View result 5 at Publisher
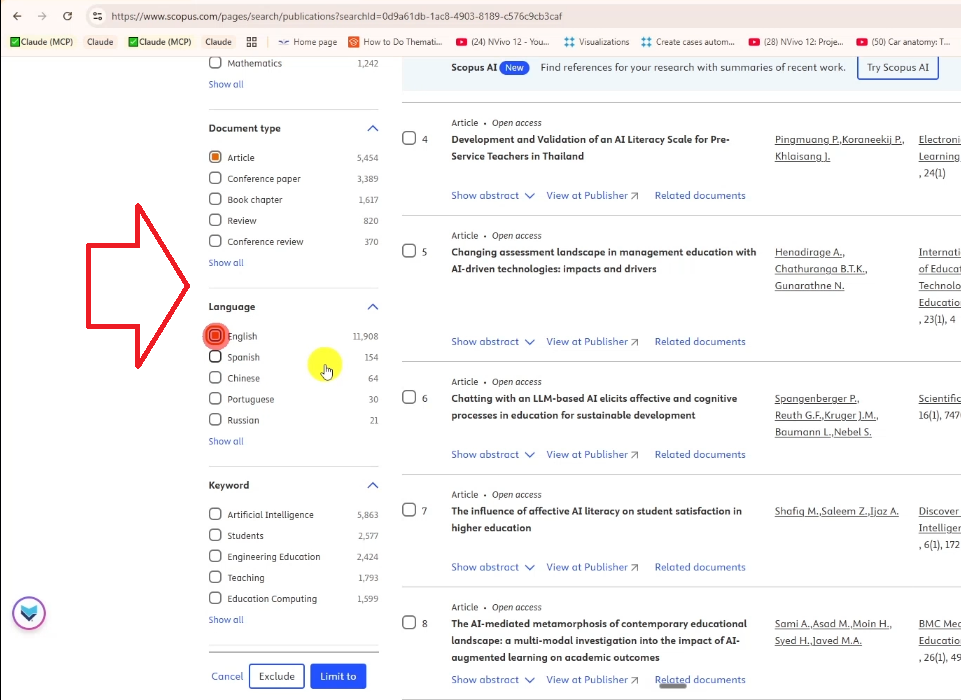The width and height of the screenshot is (961, 700). point(592,341)
